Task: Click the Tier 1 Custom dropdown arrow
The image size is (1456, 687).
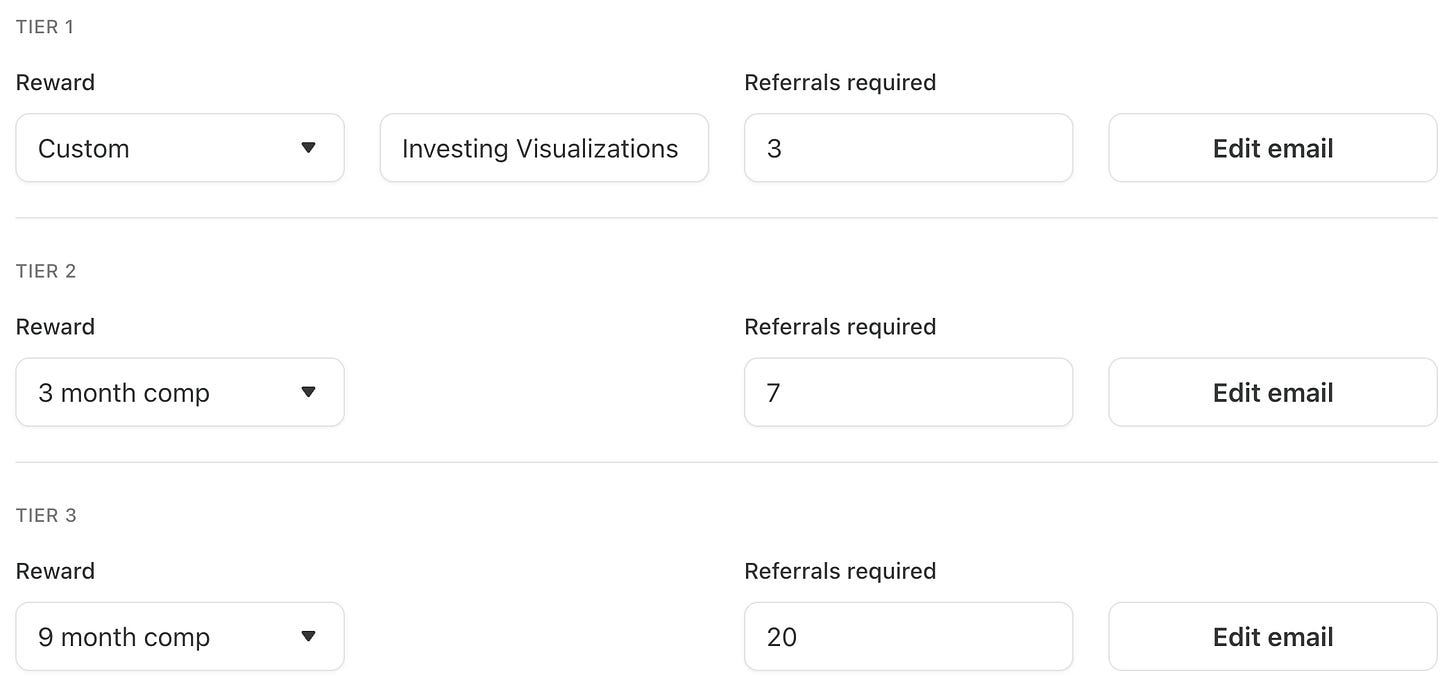Action: [x=308, y=148]
